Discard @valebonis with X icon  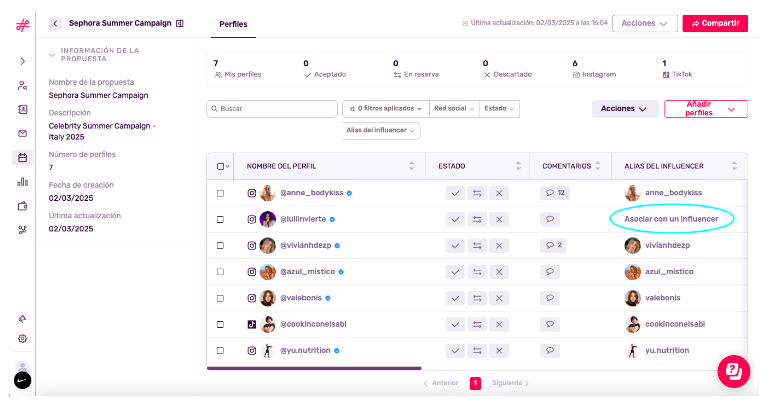pyautogui.click(x=499, y=298)
